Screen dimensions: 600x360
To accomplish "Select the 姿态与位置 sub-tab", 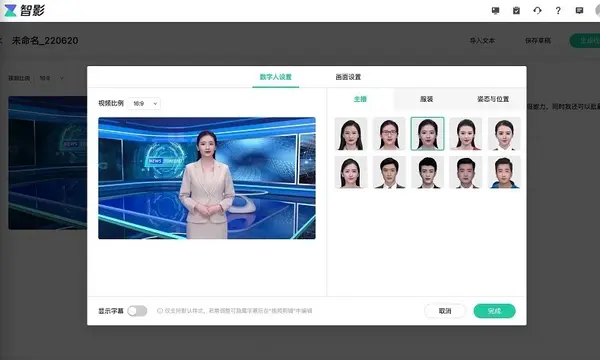I will coord(493,99).
